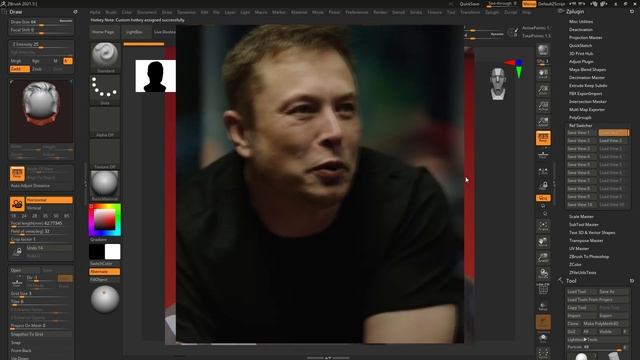Screen dimensions: 640x360
Task: Toggle the orange Xyz button in right shelf
Action: pos(543,198)
